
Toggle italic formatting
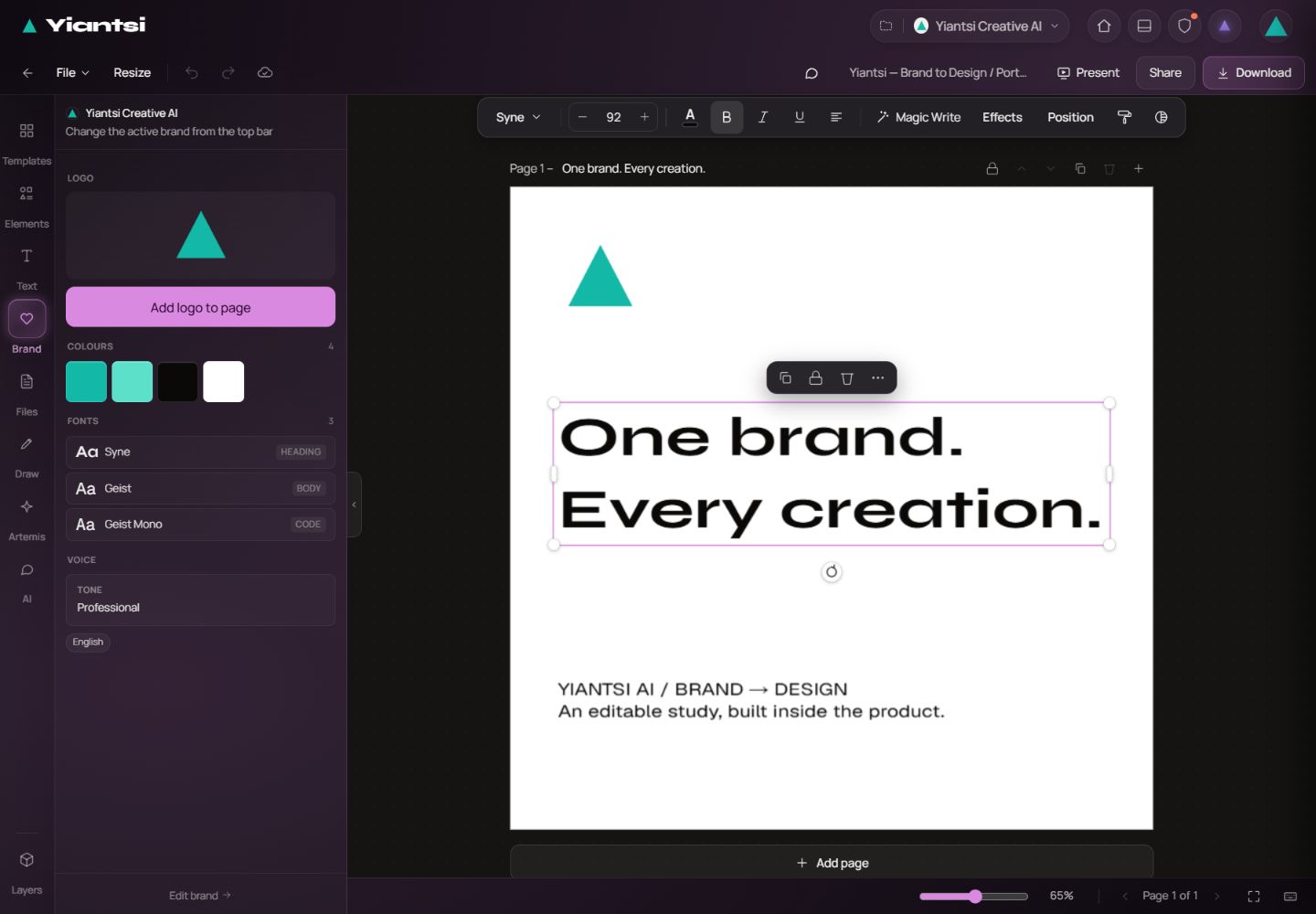pyautogui.click(x=763, y=117)
